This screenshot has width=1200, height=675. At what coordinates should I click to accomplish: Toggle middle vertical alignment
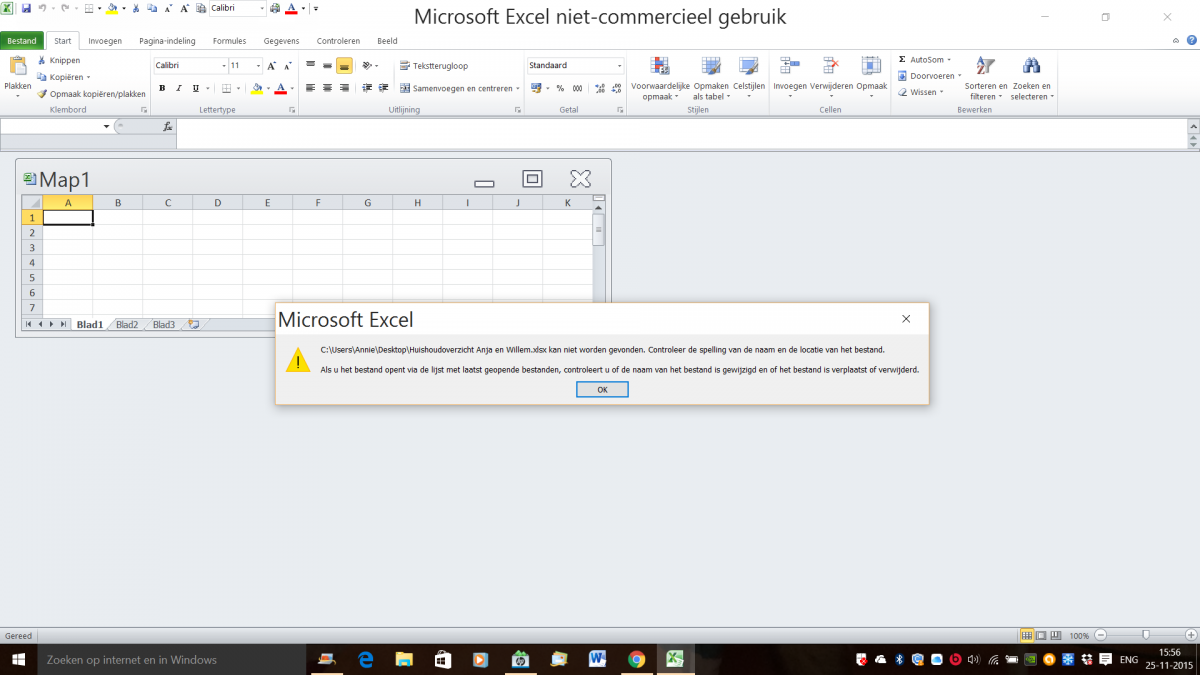coord(327,66)
